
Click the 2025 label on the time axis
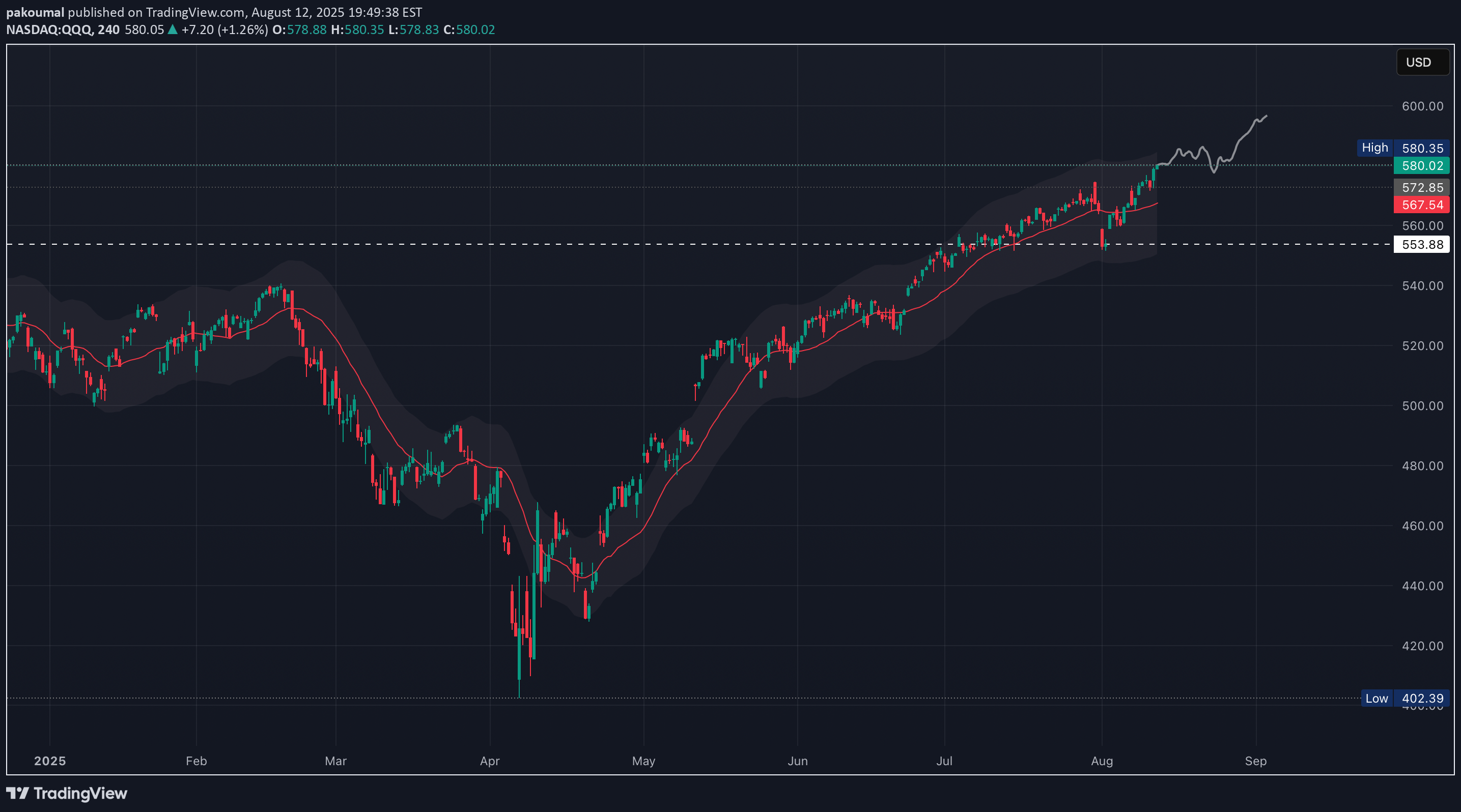point(50,761)
